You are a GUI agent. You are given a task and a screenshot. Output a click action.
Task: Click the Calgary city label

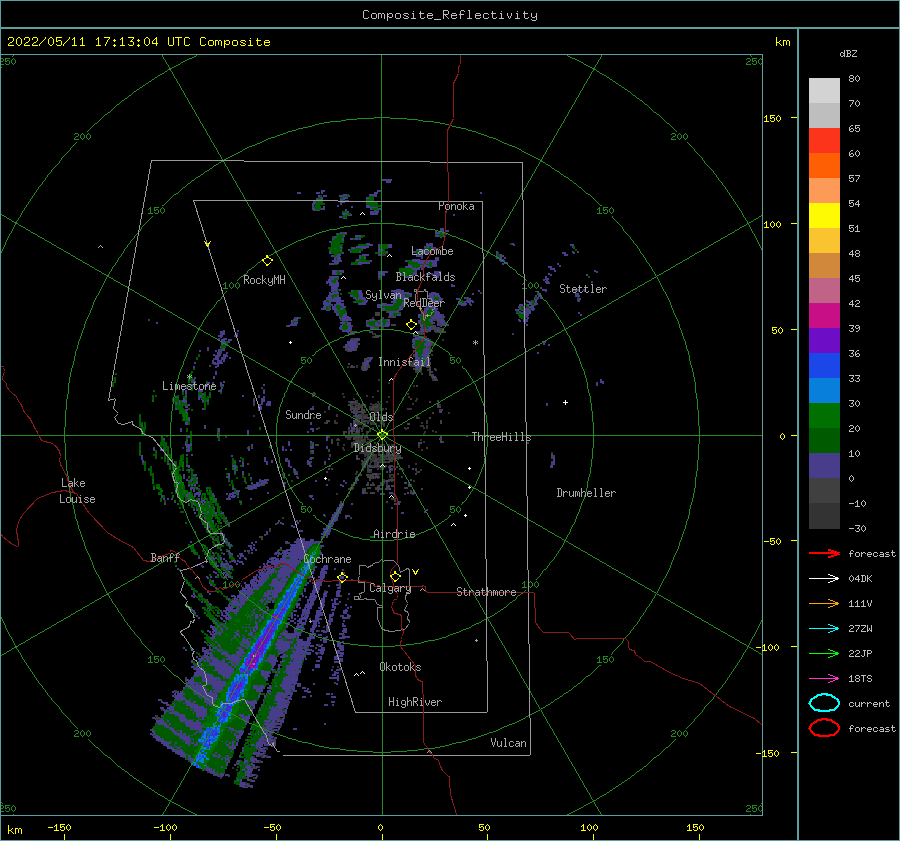coord(390,588)
